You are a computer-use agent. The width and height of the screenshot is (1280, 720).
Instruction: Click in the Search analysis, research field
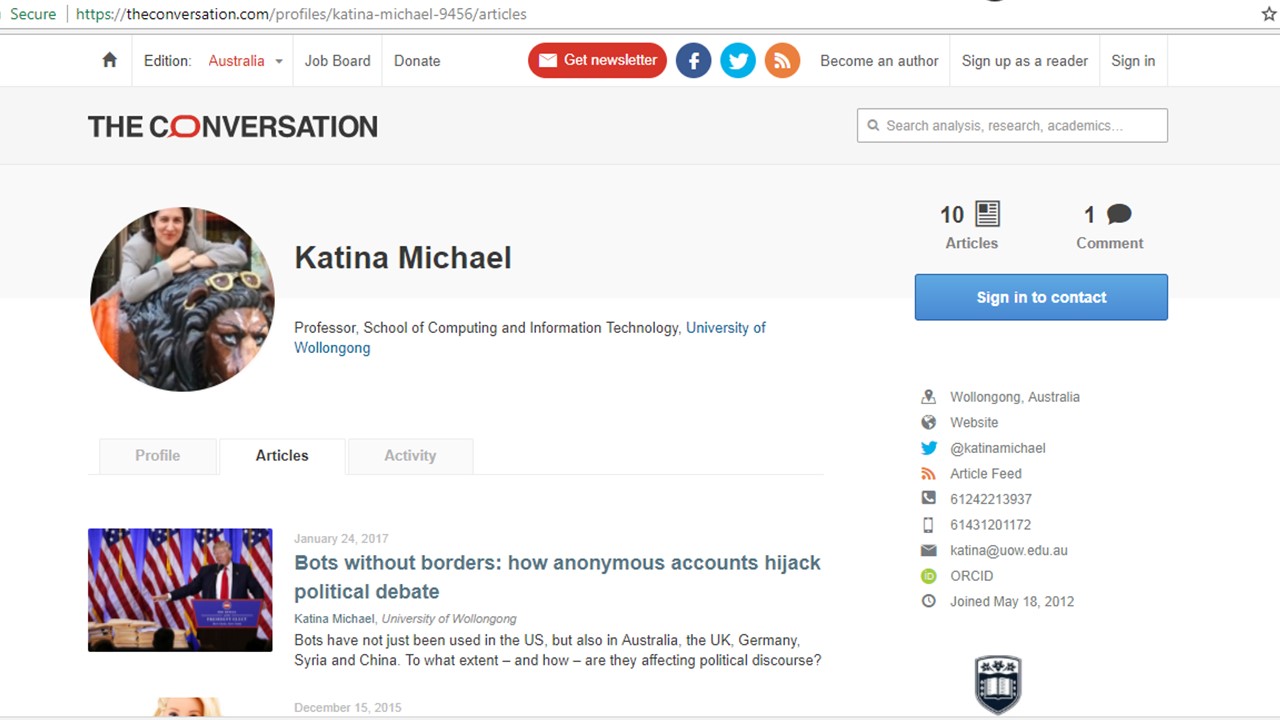click(x=1012, y=126)
